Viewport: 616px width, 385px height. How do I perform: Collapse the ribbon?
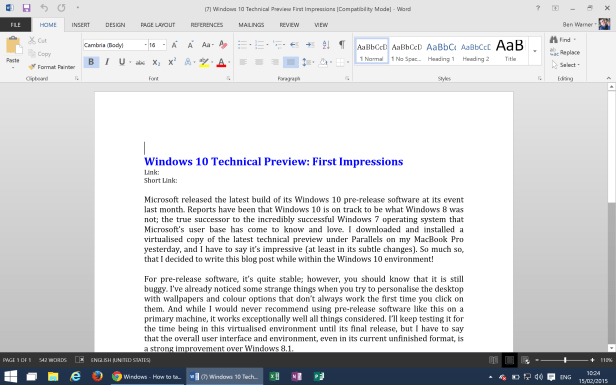tap(609, 78)
